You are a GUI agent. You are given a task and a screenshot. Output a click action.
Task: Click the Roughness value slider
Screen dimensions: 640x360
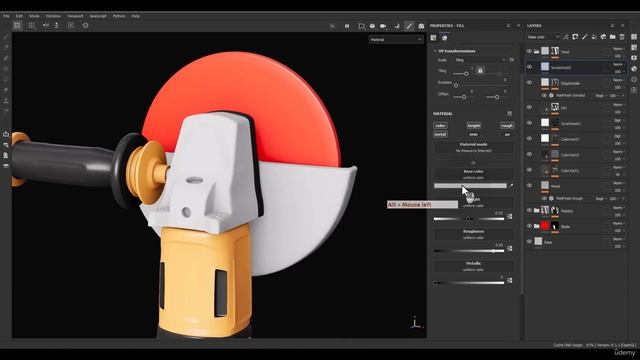coord(469,251)
